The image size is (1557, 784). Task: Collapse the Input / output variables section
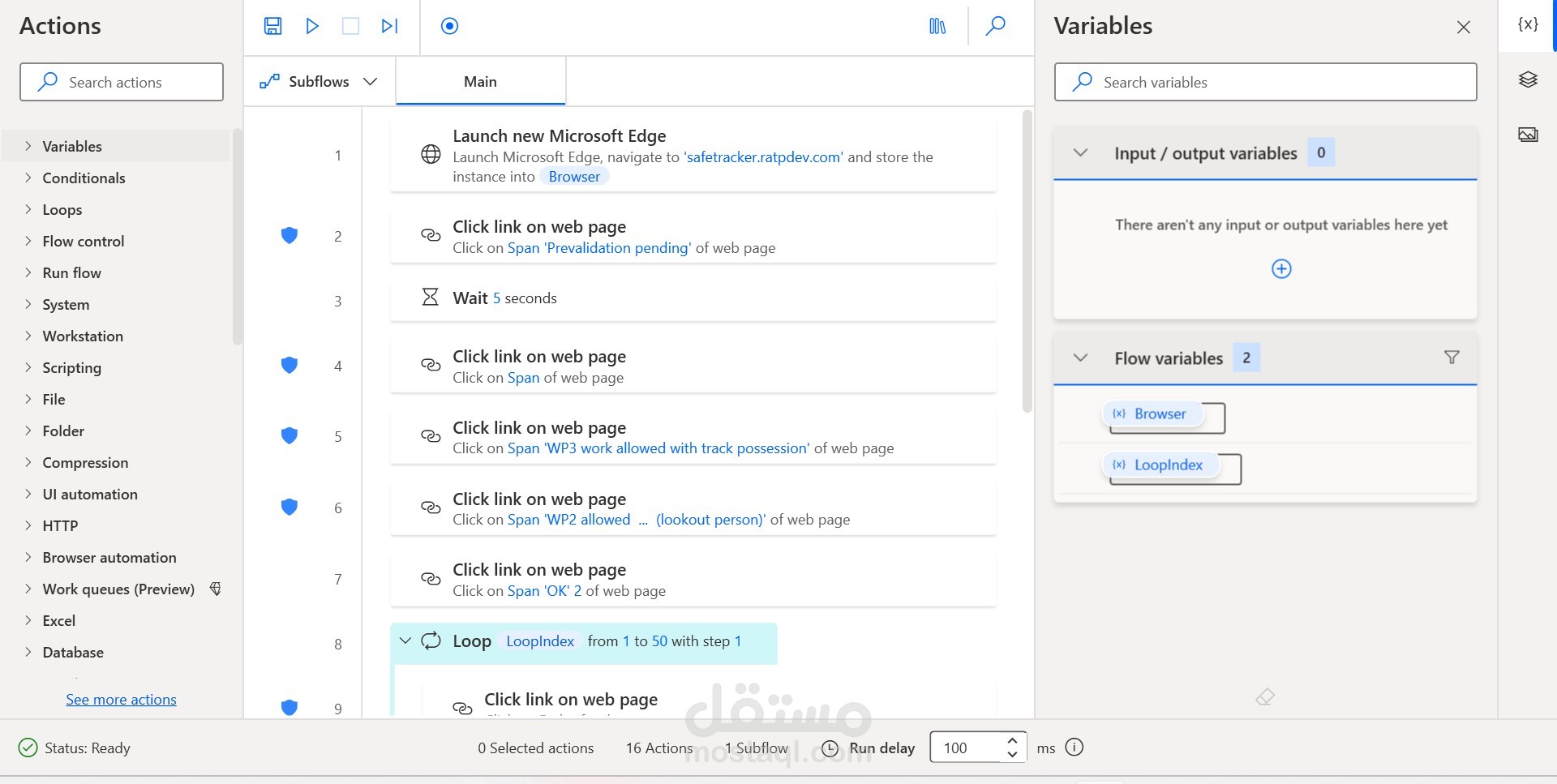point(1080,152)
